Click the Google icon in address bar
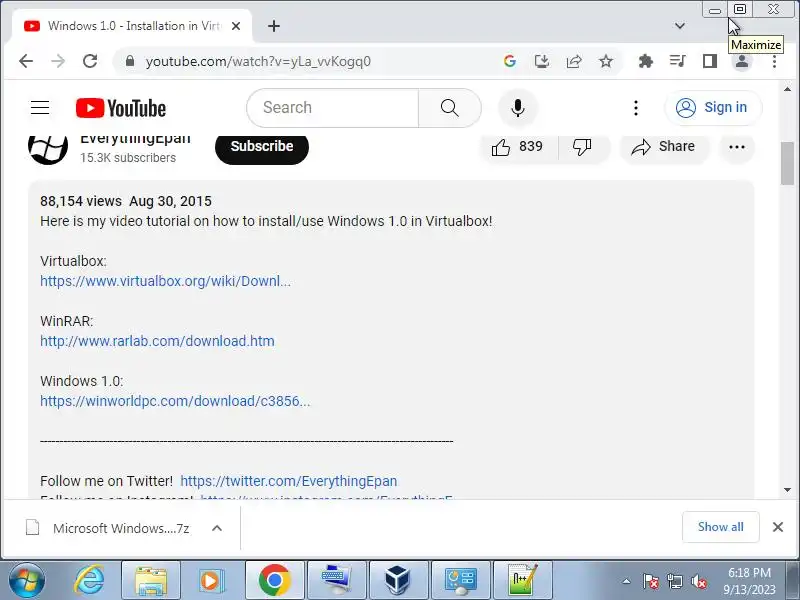 click(x=510, y=62)
